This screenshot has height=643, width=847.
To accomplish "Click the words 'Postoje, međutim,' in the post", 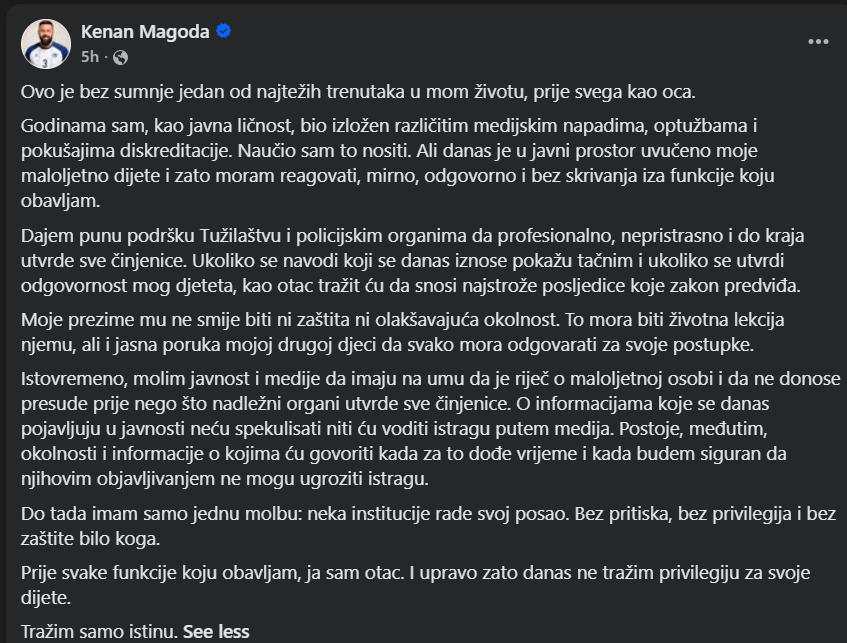I will click(693, 428).
